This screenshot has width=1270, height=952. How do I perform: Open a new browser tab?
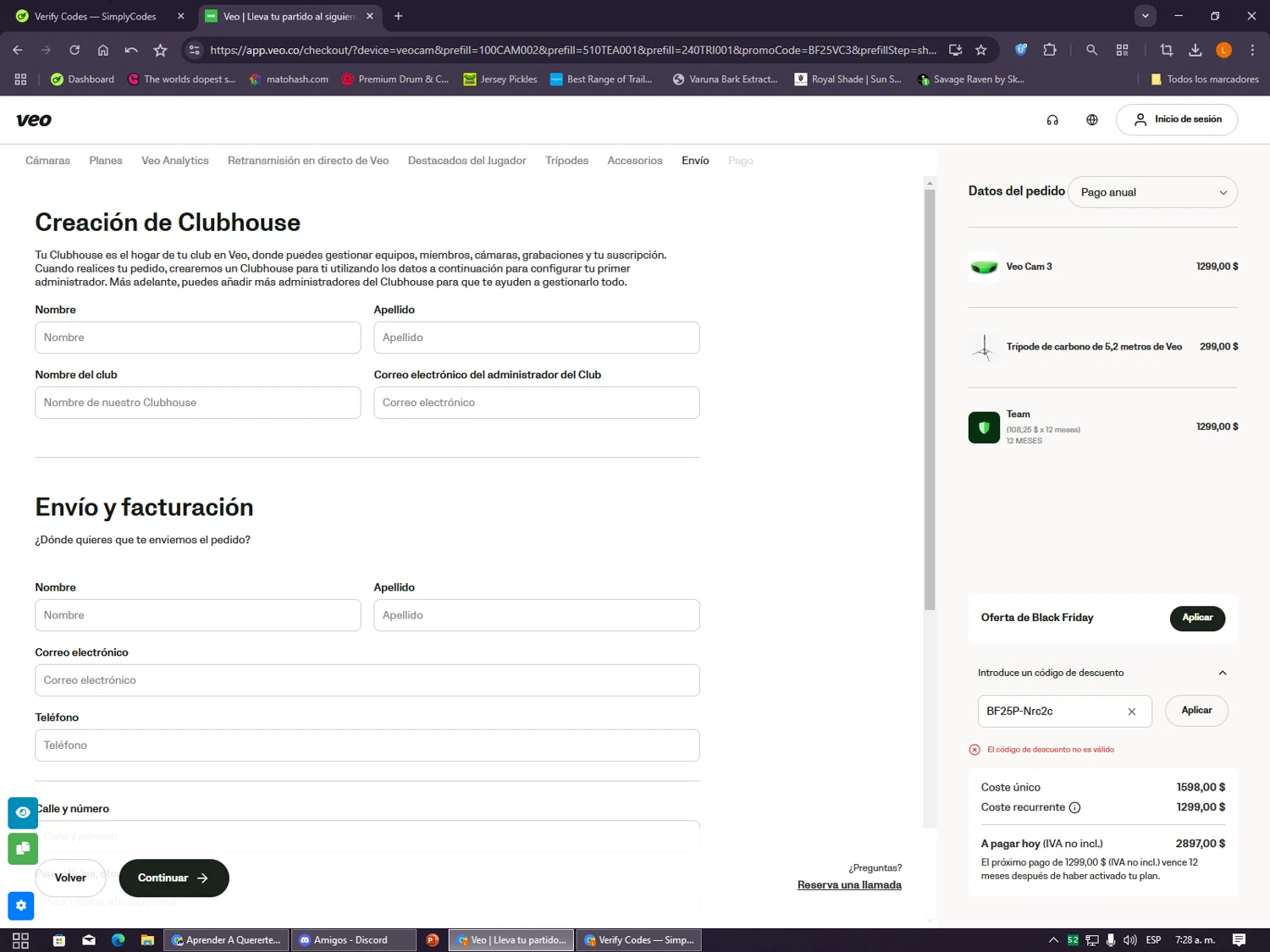coord(398,16)
